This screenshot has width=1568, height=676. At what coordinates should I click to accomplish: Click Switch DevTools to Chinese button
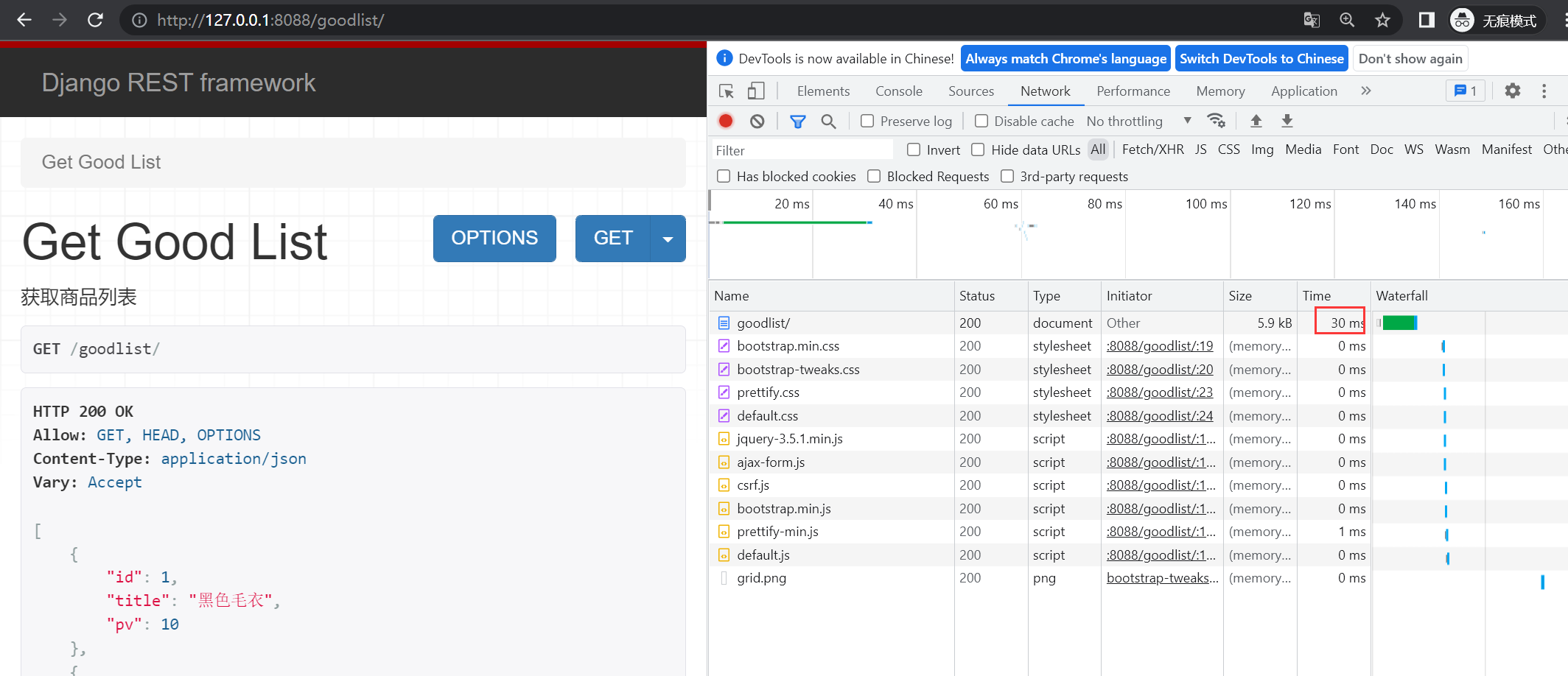pos(1261,59)
